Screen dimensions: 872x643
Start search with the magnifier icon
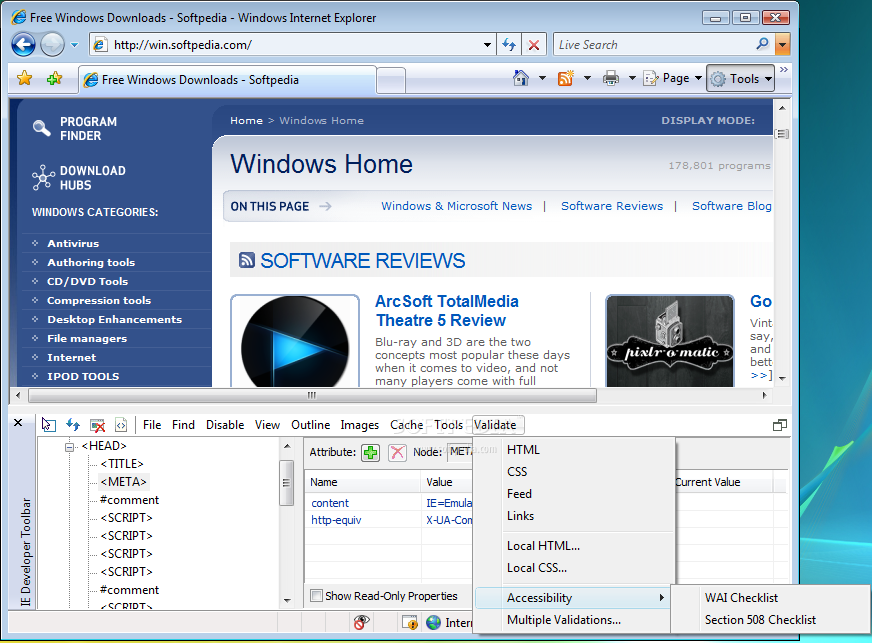click(762, 44)
